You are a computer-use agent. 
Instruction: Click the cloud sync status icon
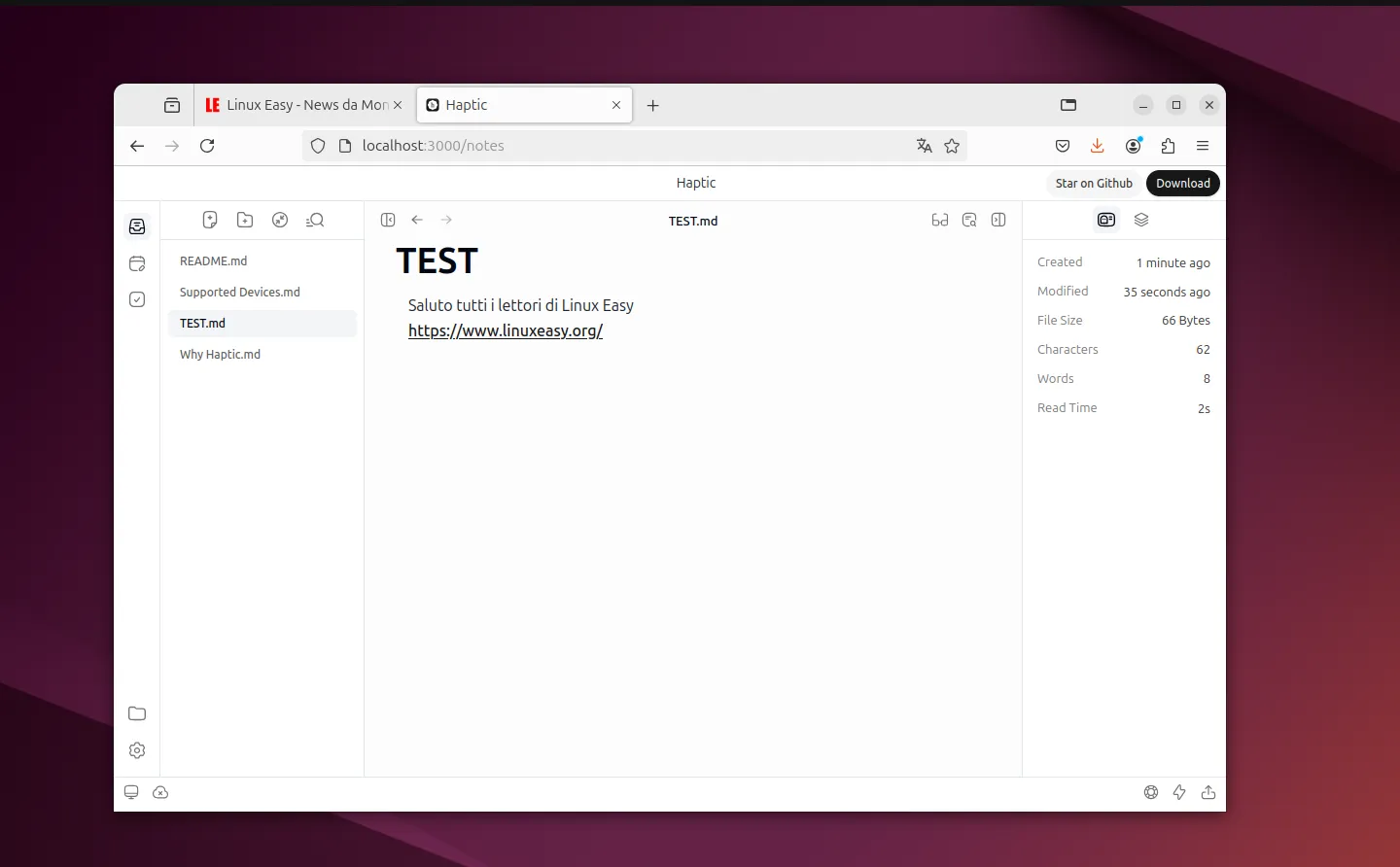(160, 793)
